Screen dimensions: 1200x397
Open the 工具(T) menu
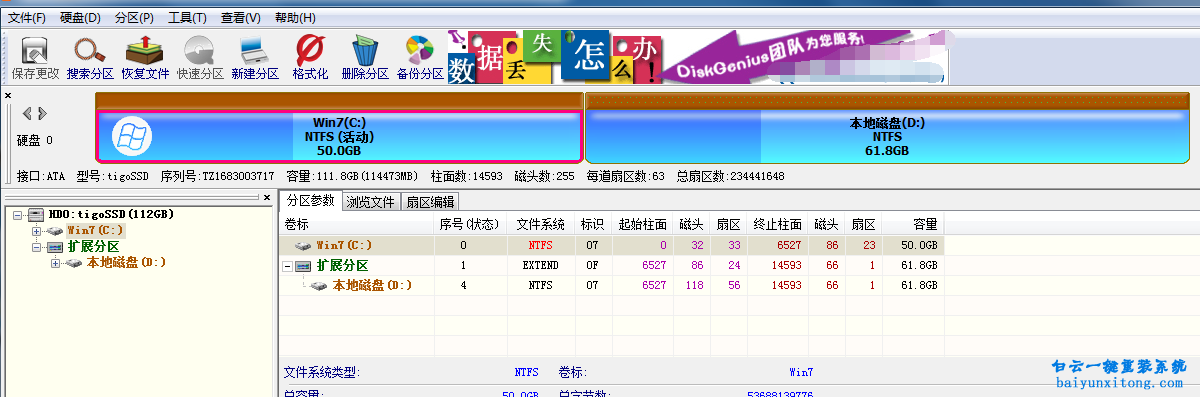(187, 18)
